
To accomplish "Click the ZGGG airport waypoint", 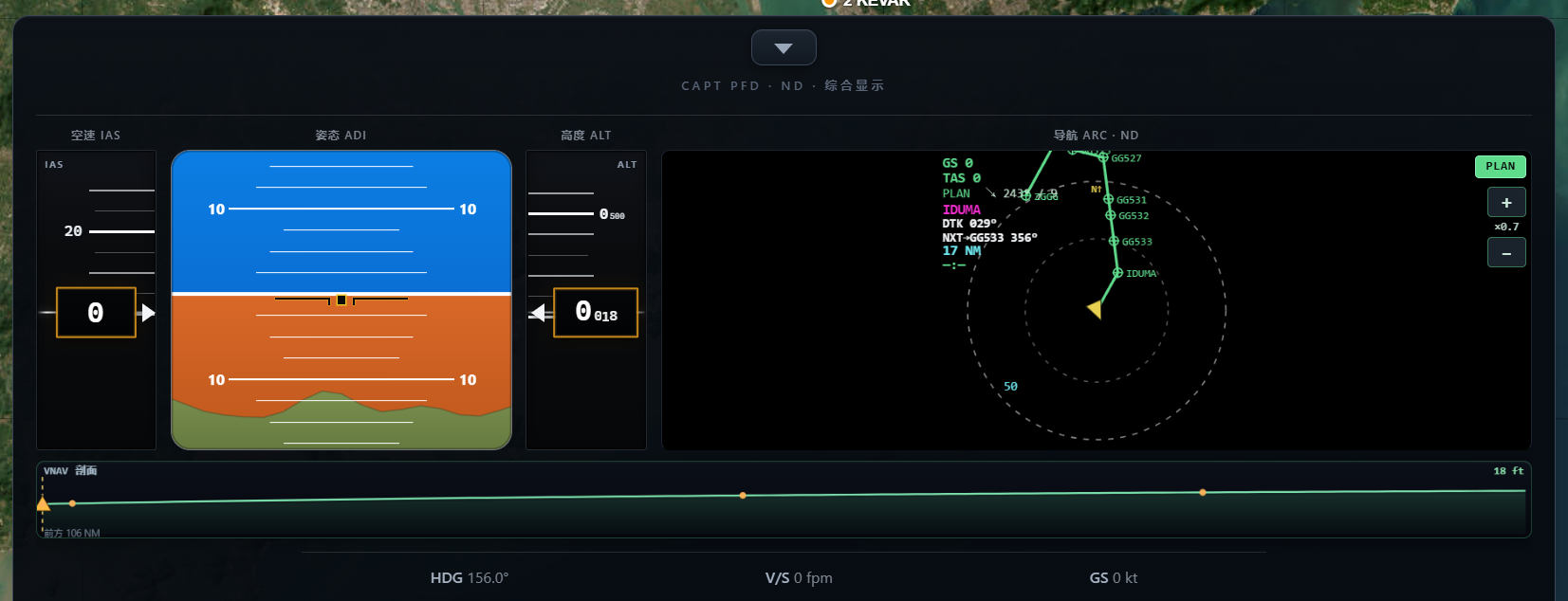I will coord(1026,196).
